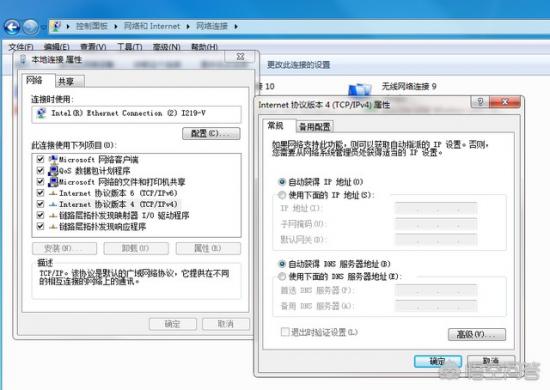The width and height of the screenshot is (550, 390).
Task: Click the TCP/IPv4 protocol icon
Action: click(53, 204)
